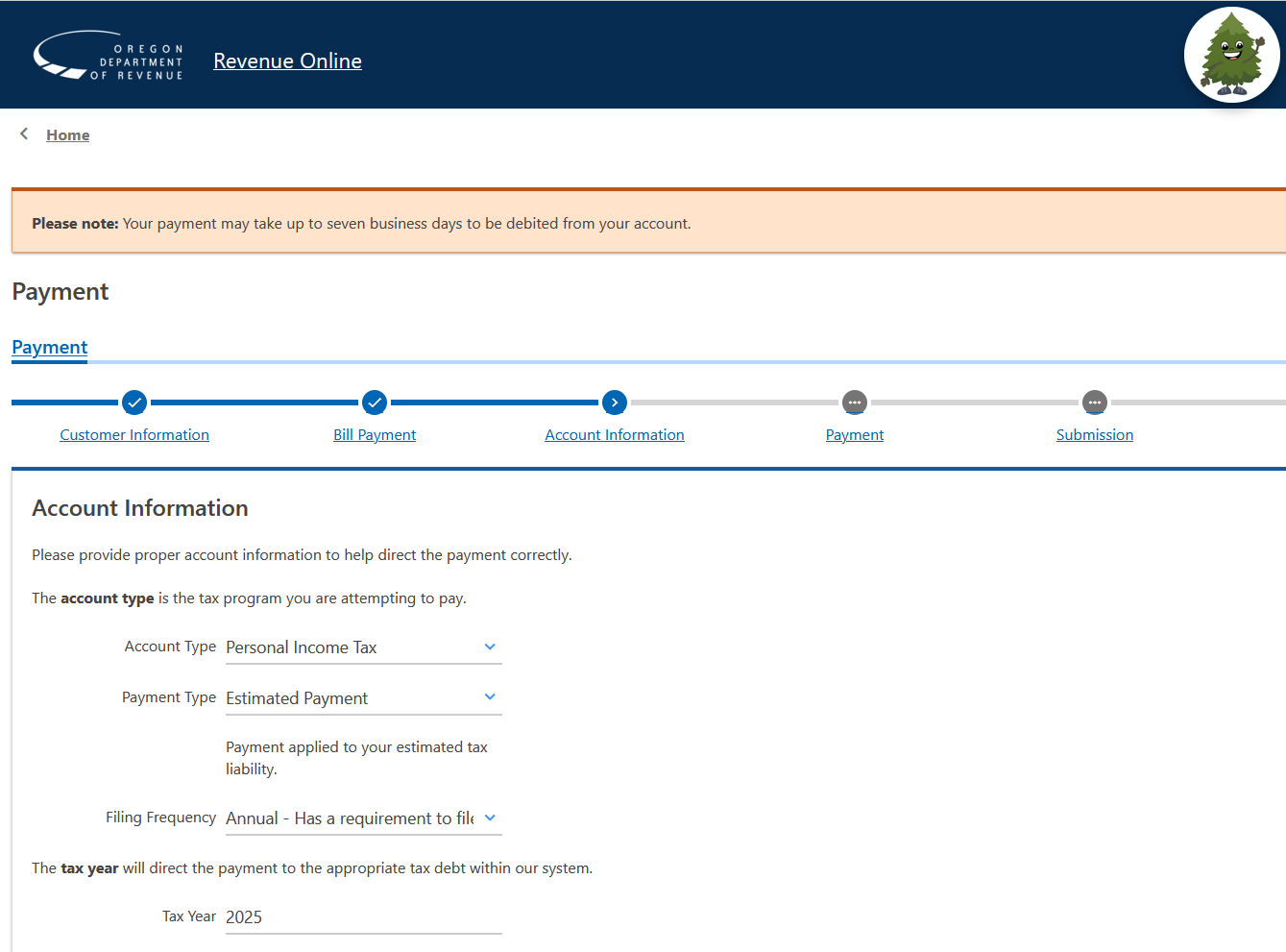
Task: Click the Oregon Department of Revenue logo
Action: click(108, 54)
